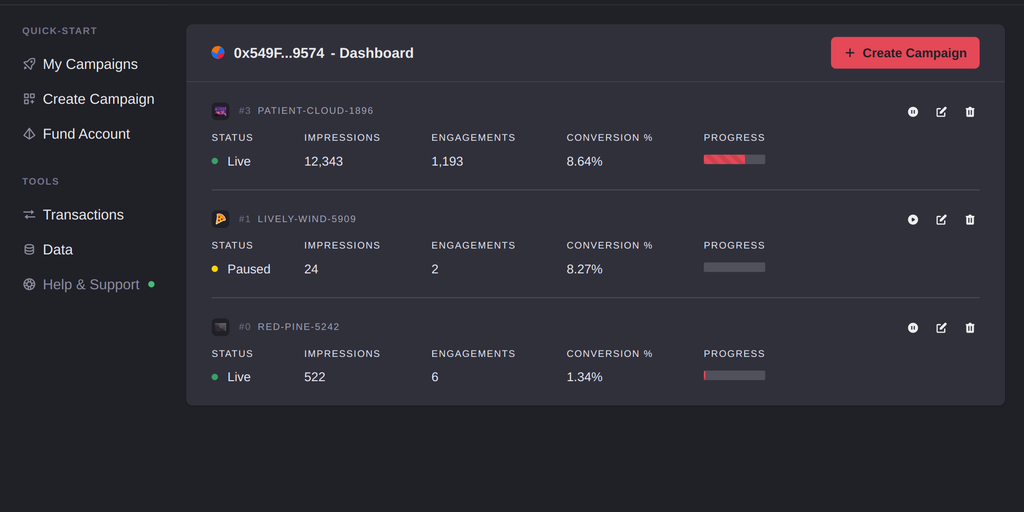
Task: Resume the LIVELY-WIND-5909 campaign
Action: [x=913, y=220]
